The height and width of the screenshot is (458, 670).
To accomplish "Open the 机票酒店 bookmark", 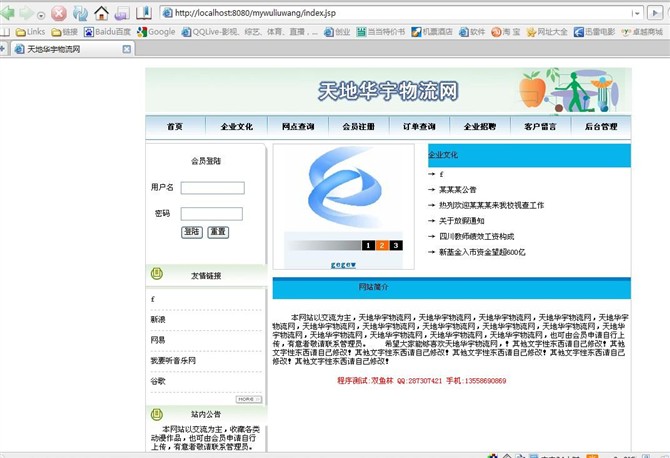I will [432, 32].
